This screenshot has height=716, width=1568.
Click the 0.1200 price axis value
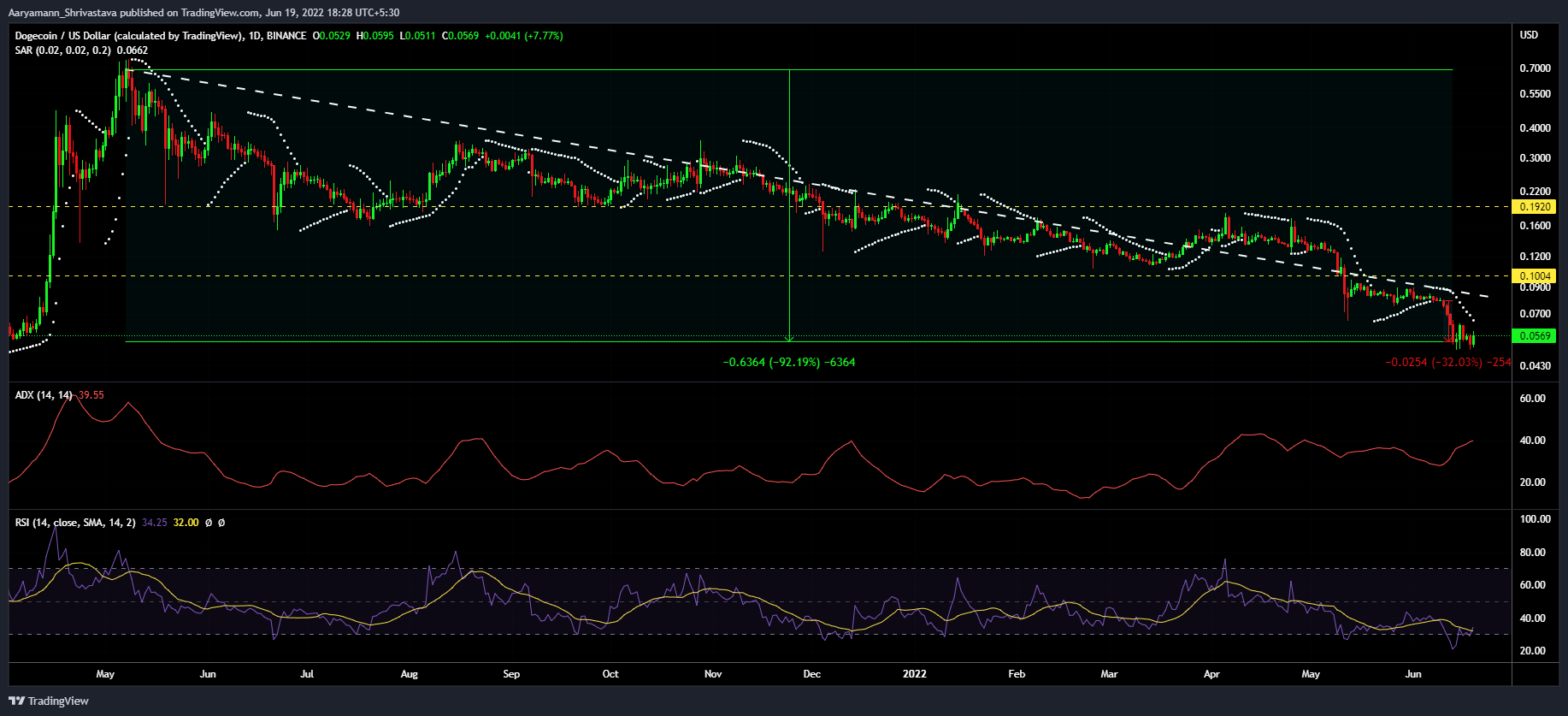[x=1536, y=257]
